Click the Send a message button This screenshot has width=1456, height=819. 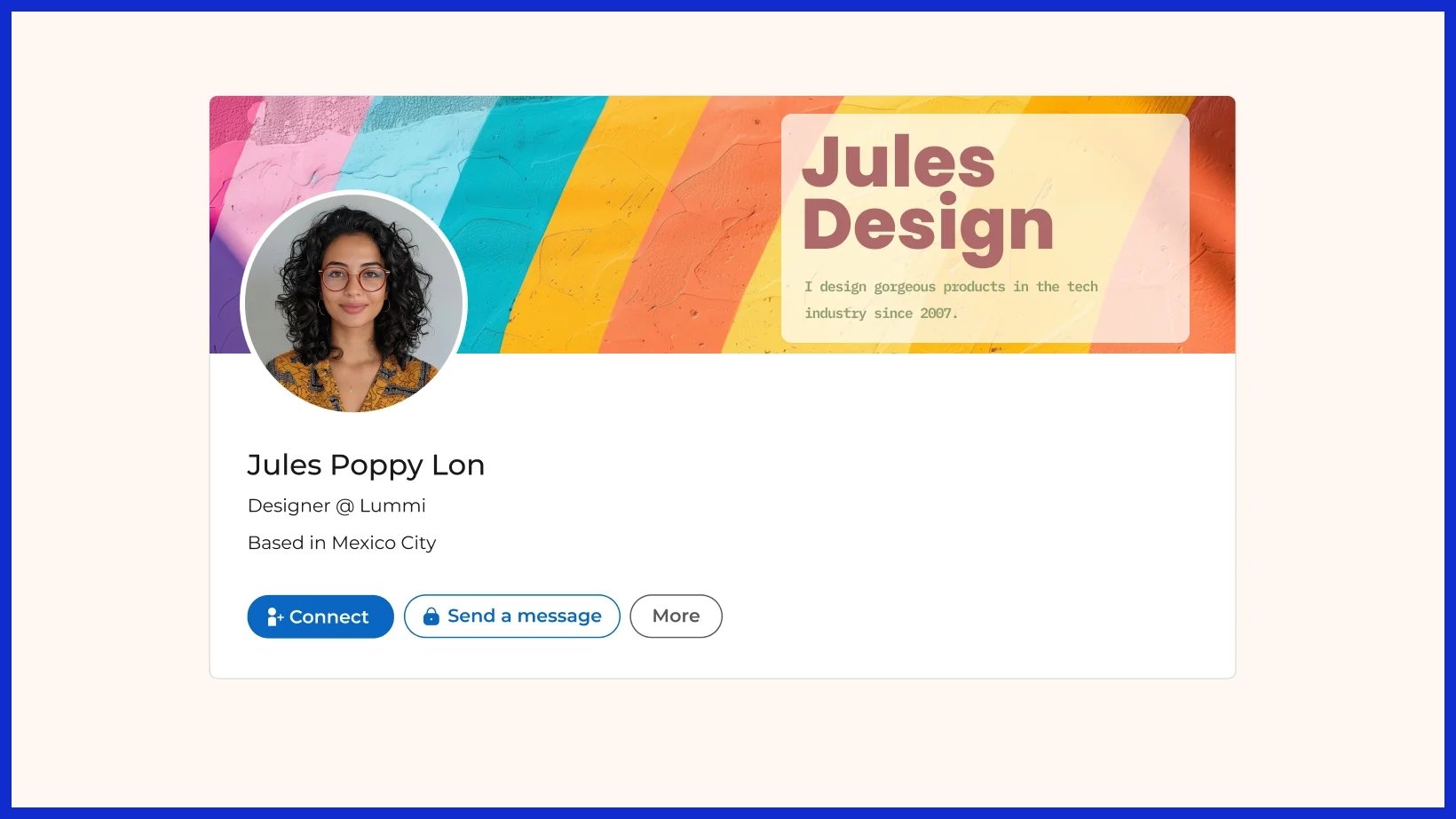pos(512,616)
